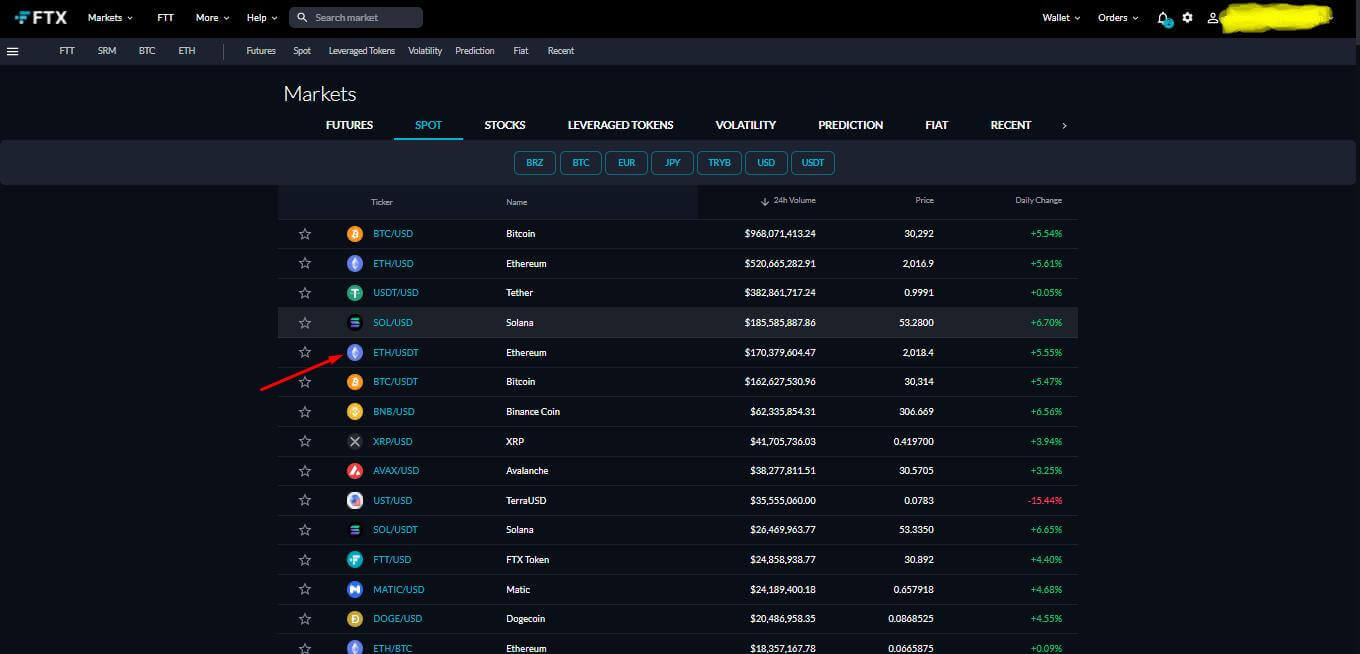The height and width of the screenshot is (654, 1360).
Task: Click the Ethereum icon for ETH/USDT
Action: 355,352
